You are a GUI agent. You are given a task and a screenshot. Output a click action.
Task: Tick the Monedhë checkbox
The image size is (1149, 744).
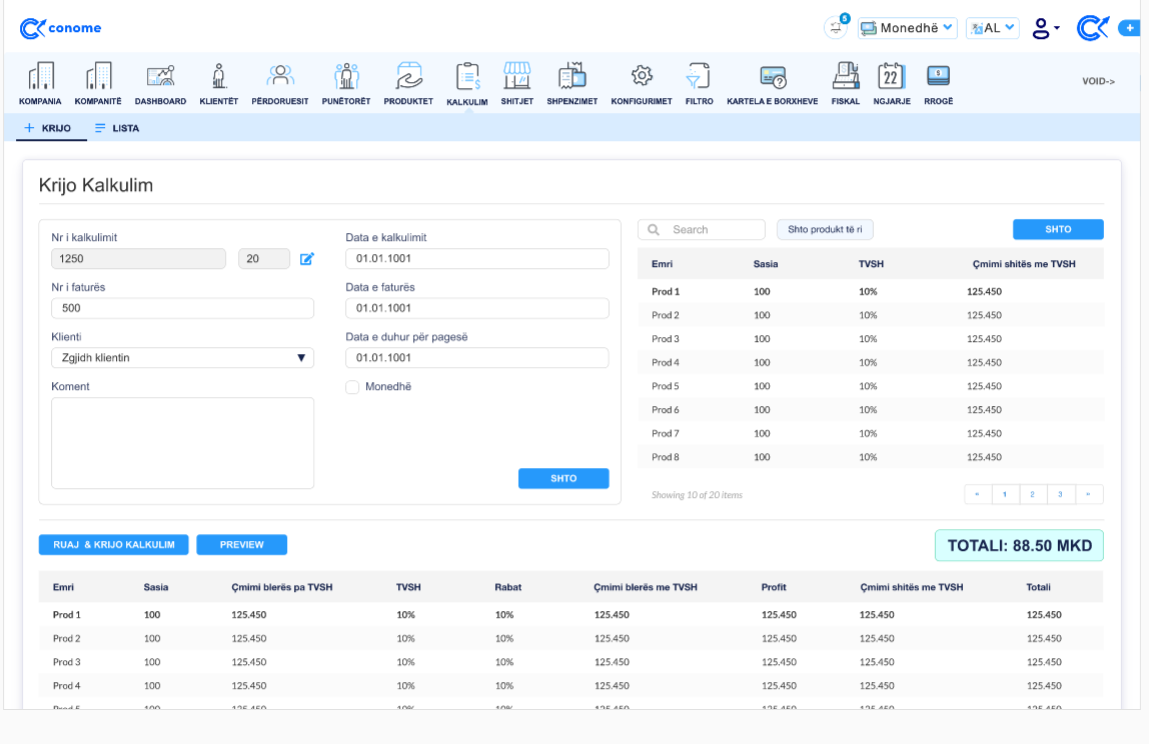click(352, 387)
